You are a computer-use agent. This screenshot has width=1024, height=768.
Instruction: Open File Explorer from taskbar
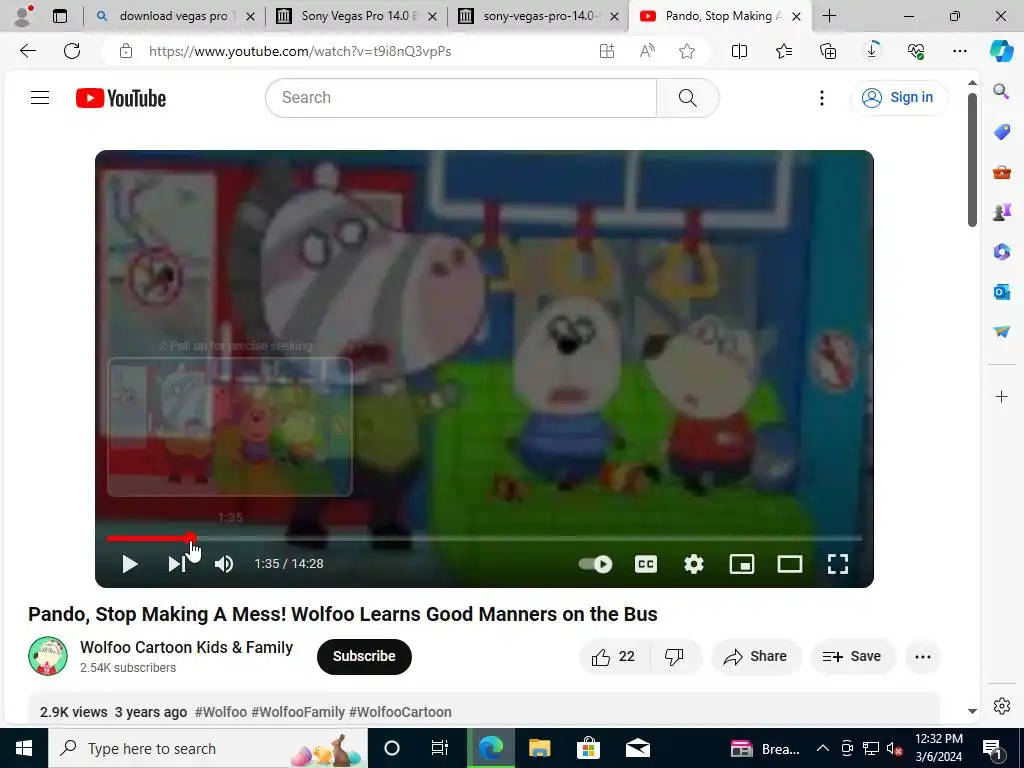pos(539,748)
